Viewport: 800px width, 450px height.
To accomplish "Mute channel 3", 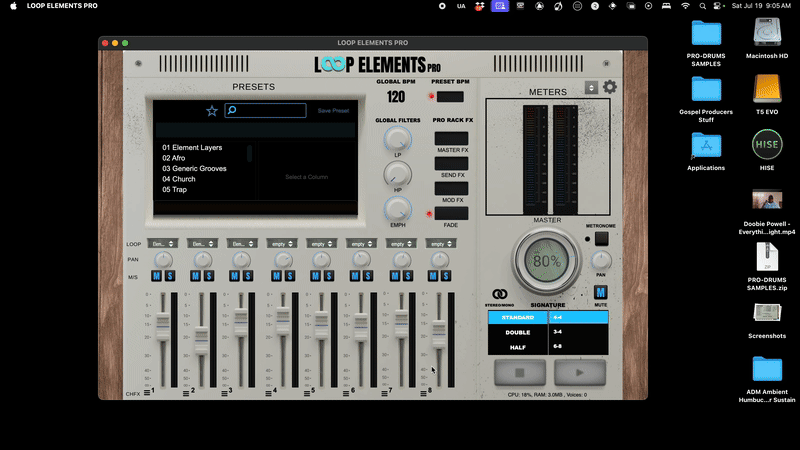I will (x=234, y=276).
